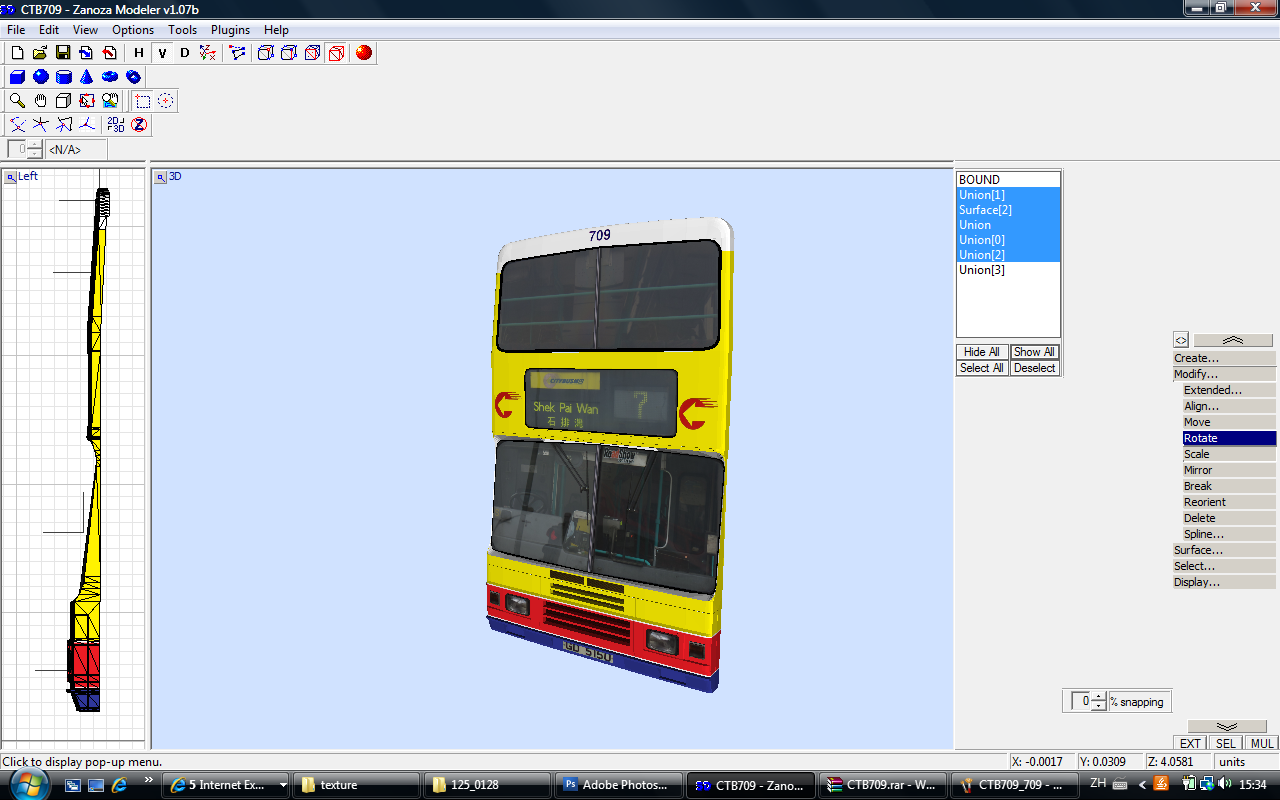Select the circular selection mode icon
Viewport: 1280px width, 800px height.
[166, 101]
